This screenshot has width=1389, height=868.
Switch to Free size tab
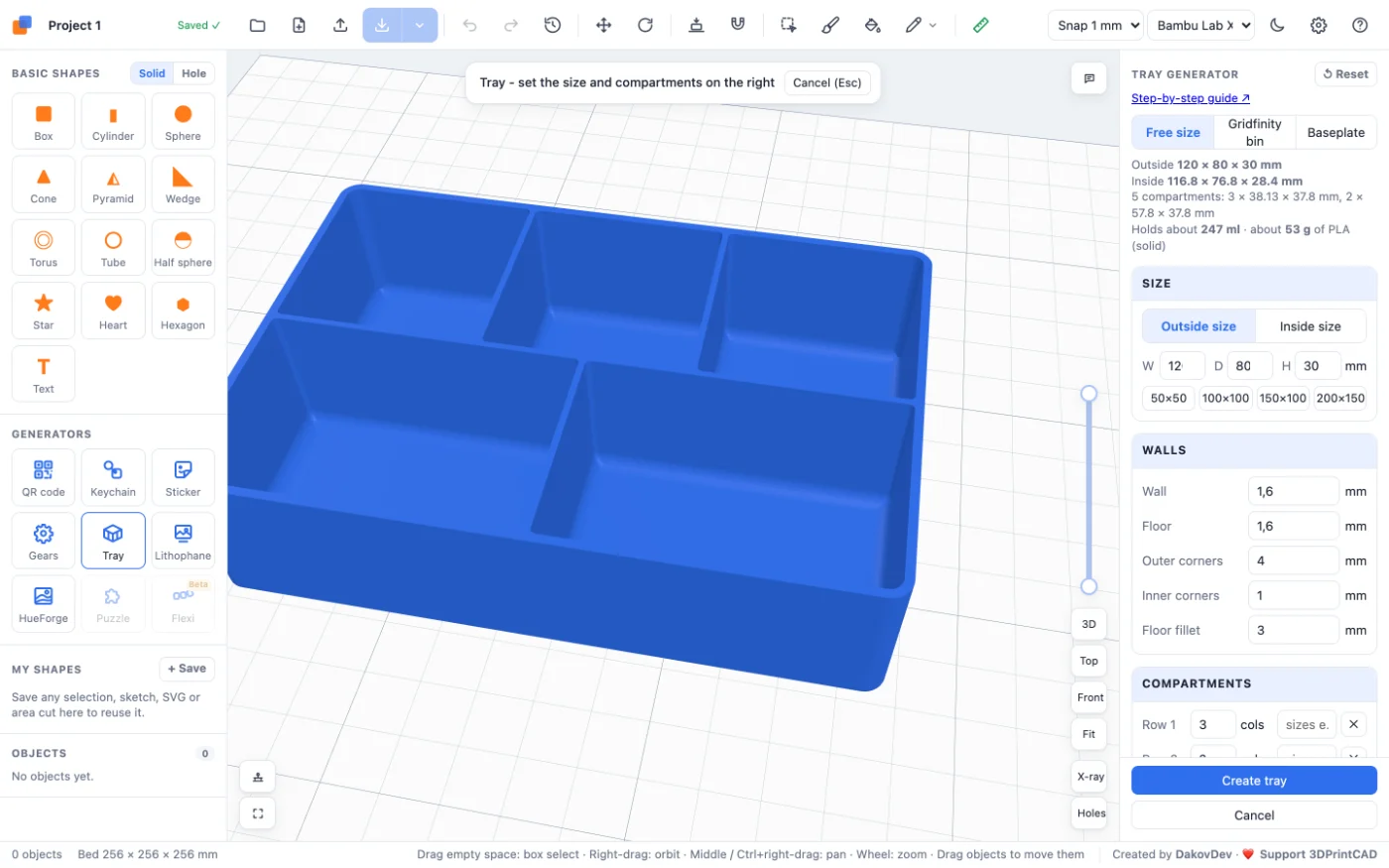pyautogui.click(x=1173, y=132)
